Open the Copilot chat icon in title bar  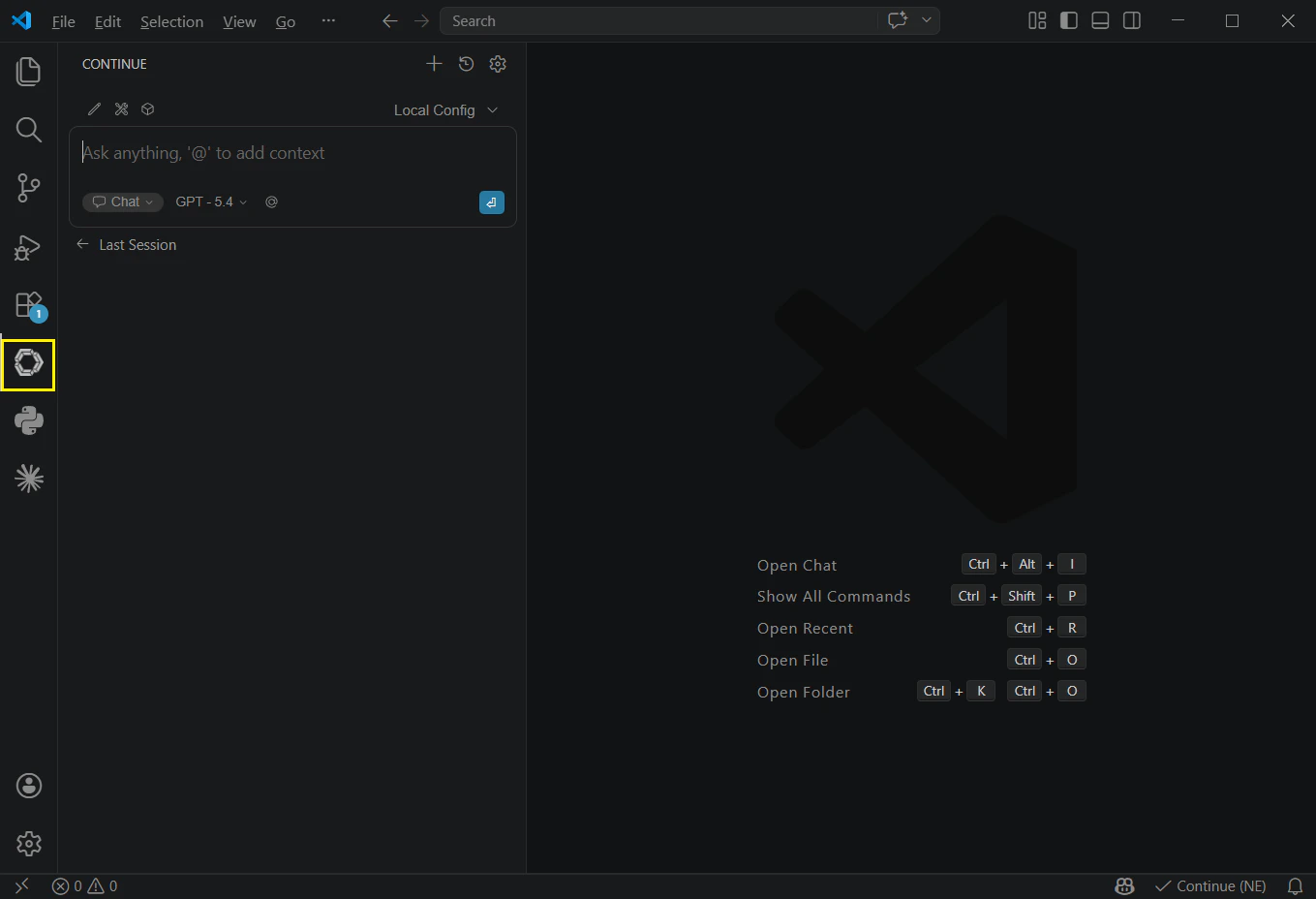898,20
